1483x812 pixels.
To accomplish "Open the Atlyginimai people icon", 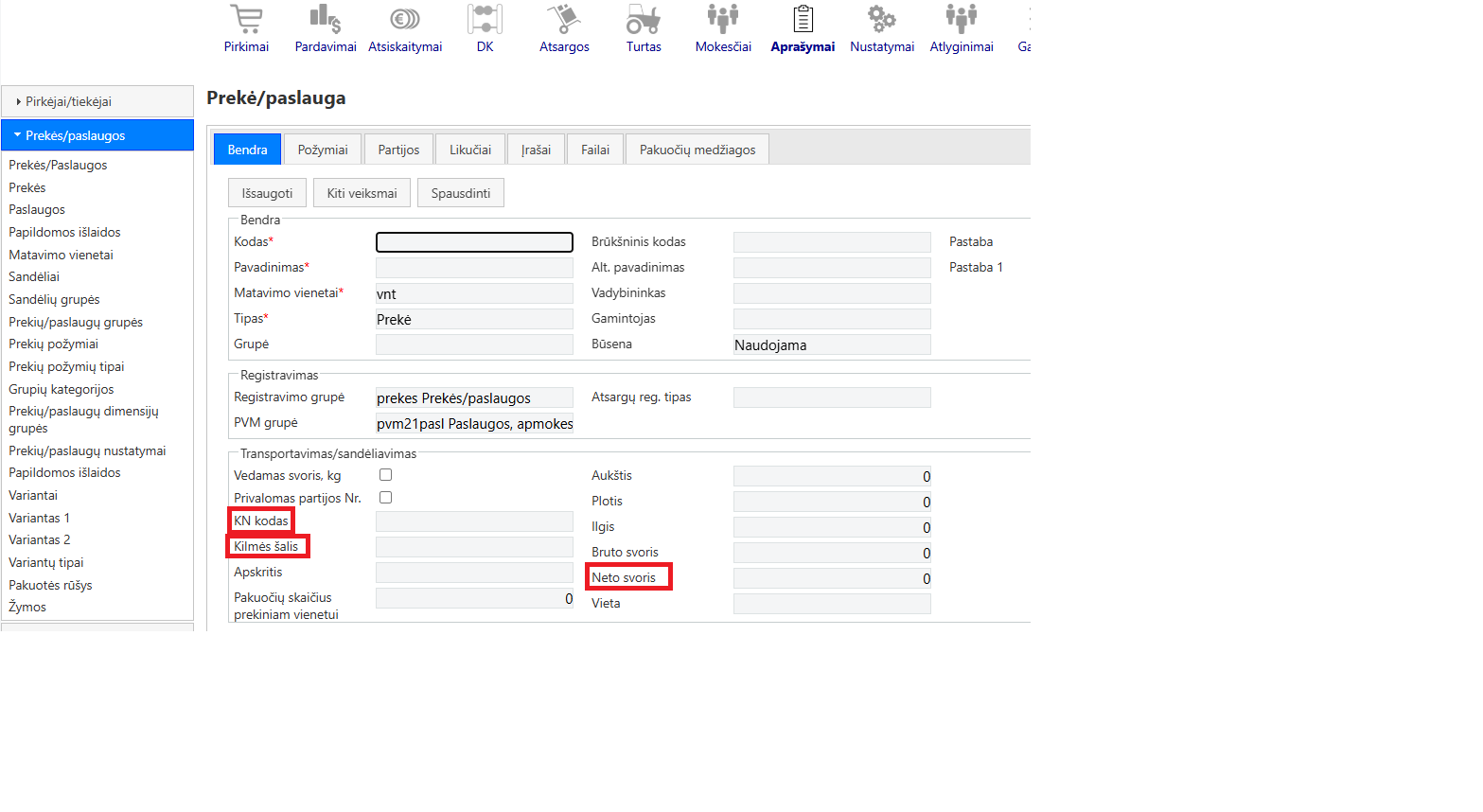I will click(962, 19).
